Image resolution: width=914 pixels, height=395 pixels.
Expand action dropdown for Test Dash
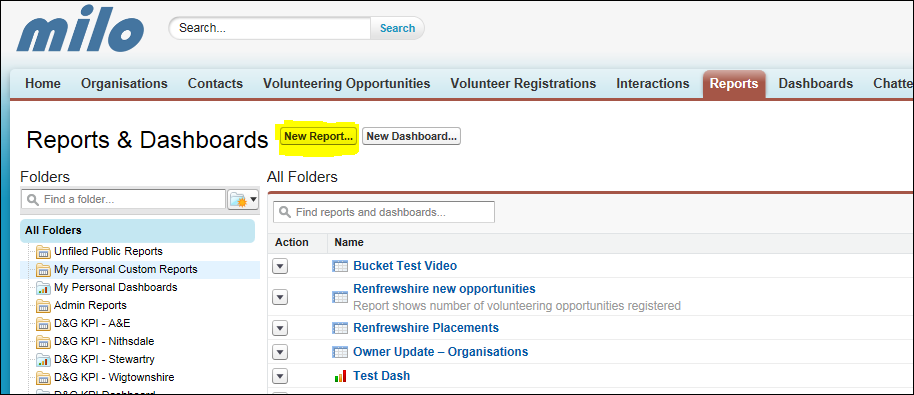280,376
